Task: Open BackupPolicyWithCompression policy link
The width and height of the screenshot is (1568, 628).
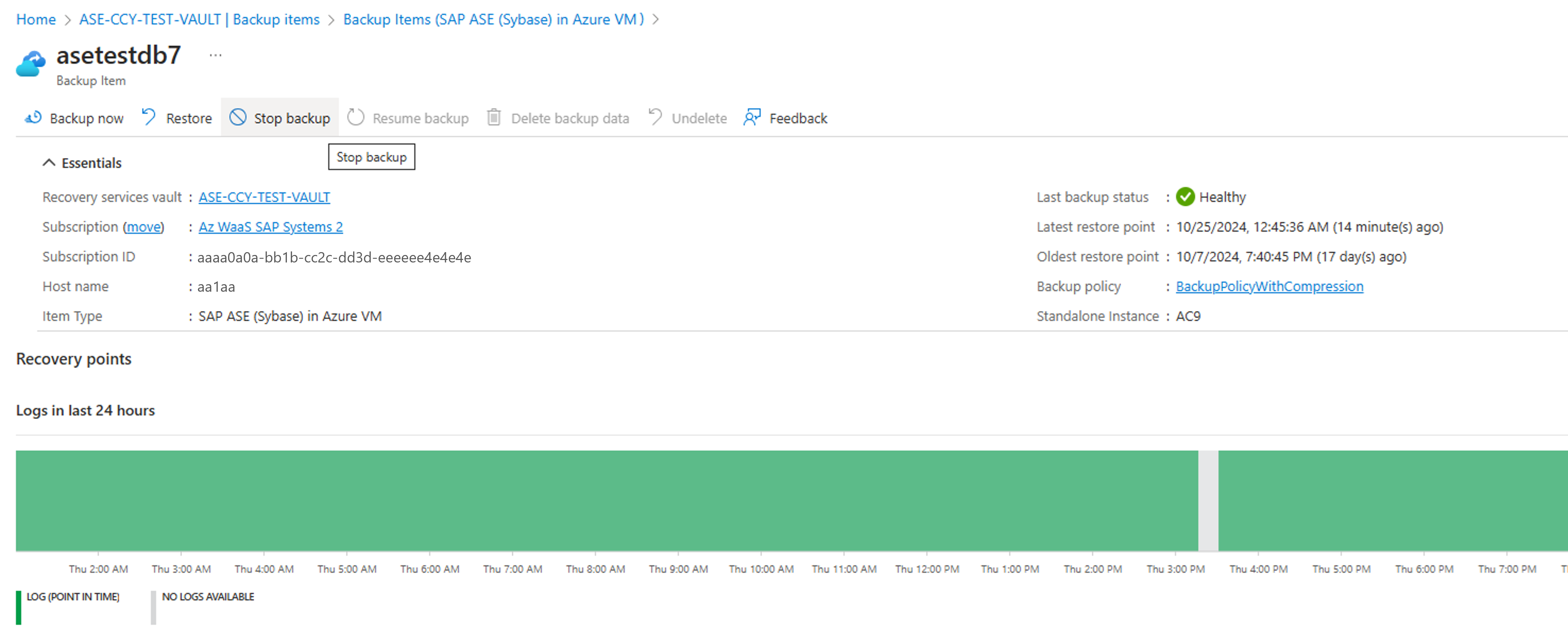Action: click(x=1269, y=286)
